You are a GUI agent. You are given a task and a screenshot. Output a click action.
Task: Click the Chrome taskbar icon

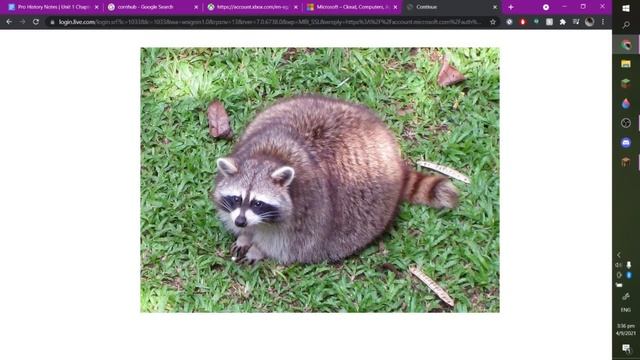626,44
